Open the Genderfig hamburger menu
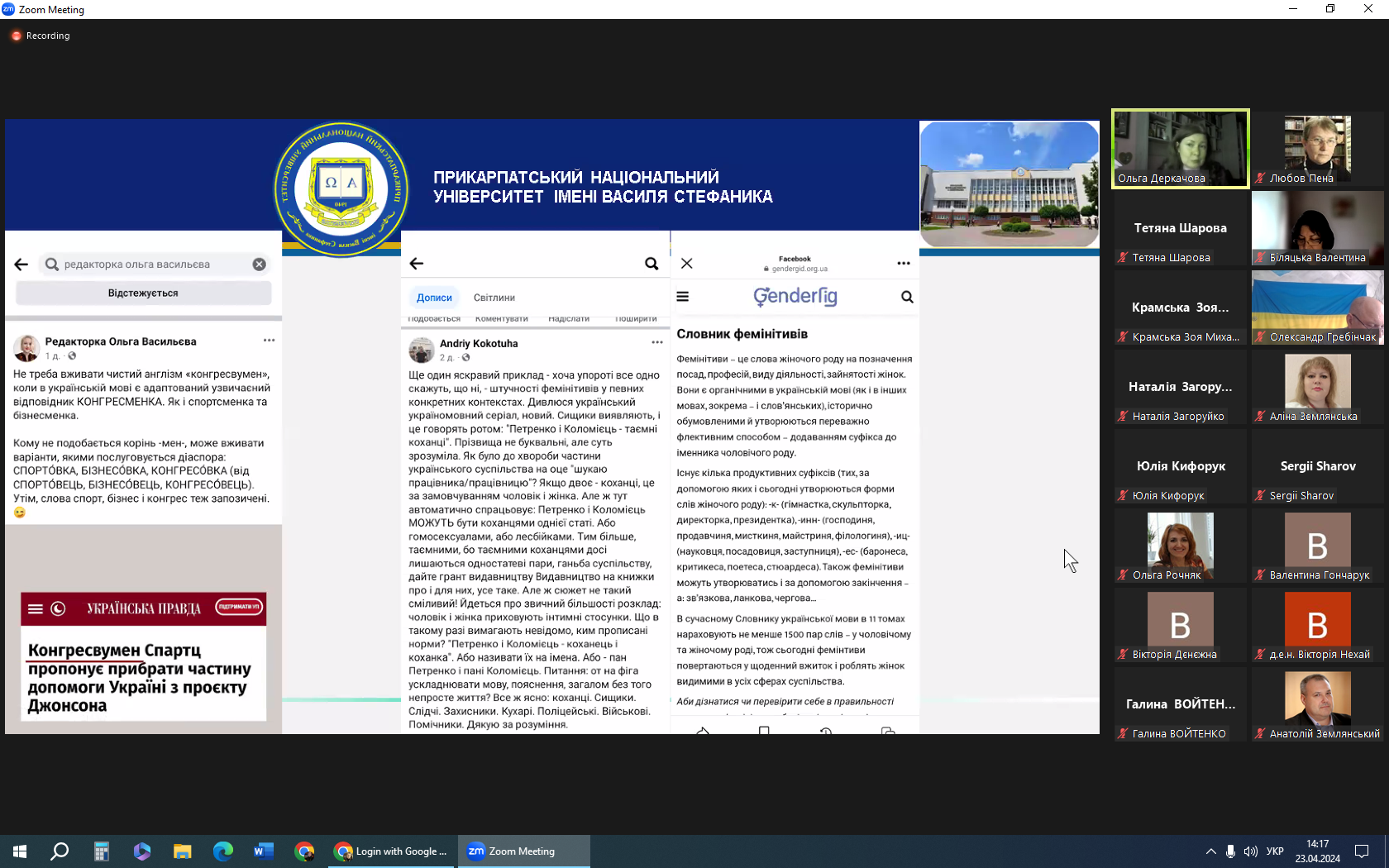The height and width of the screenshot is (868, 1389). coord(683,297)
